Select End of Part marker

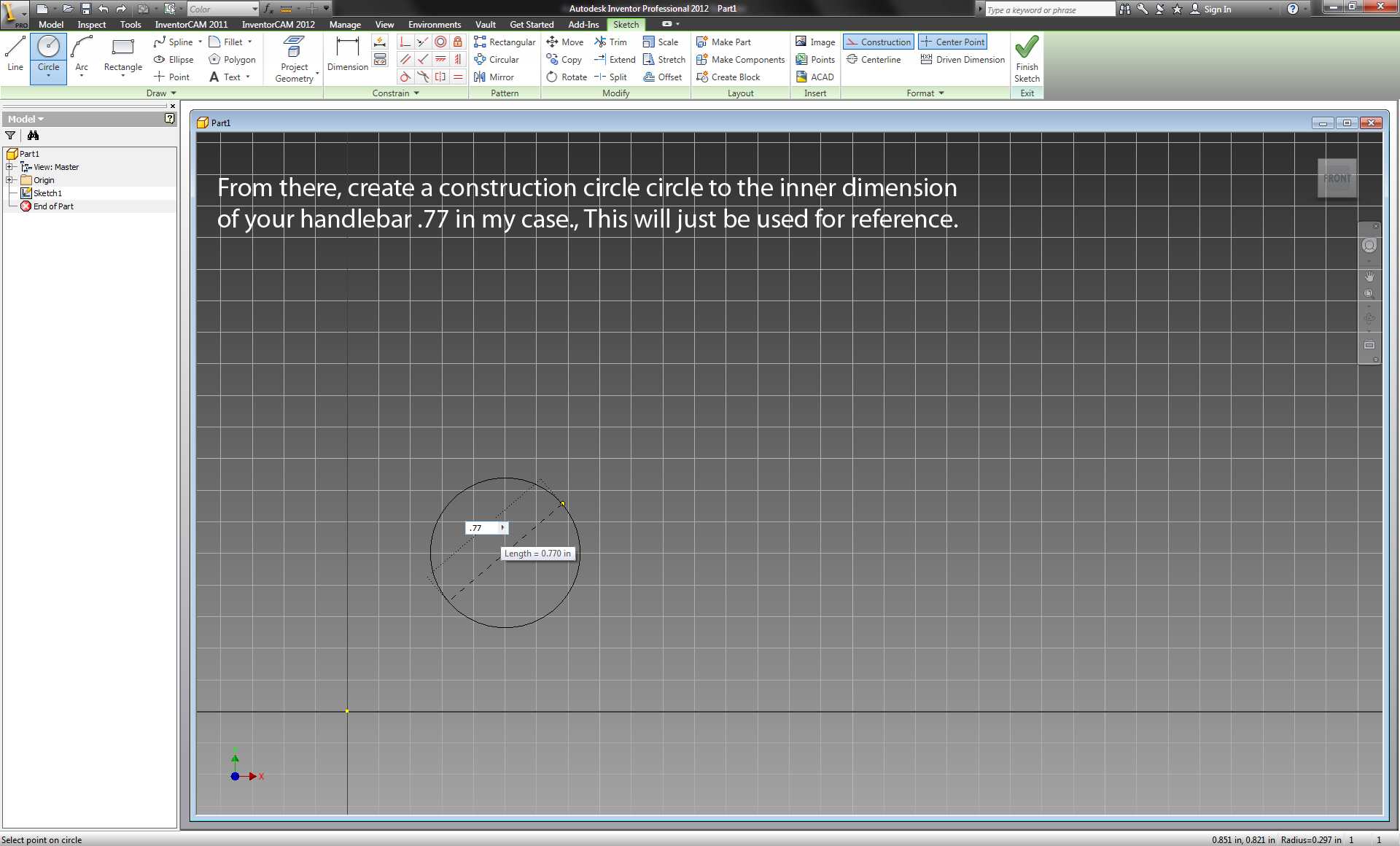47,206
